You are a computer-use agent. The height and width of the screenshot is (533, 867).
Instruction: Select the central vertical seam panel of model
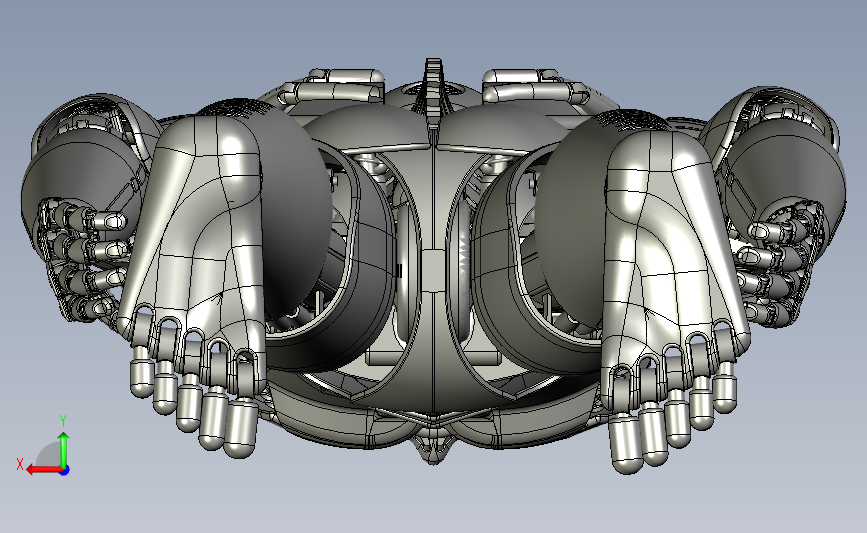pyautogui.click(x=434, y=271)
